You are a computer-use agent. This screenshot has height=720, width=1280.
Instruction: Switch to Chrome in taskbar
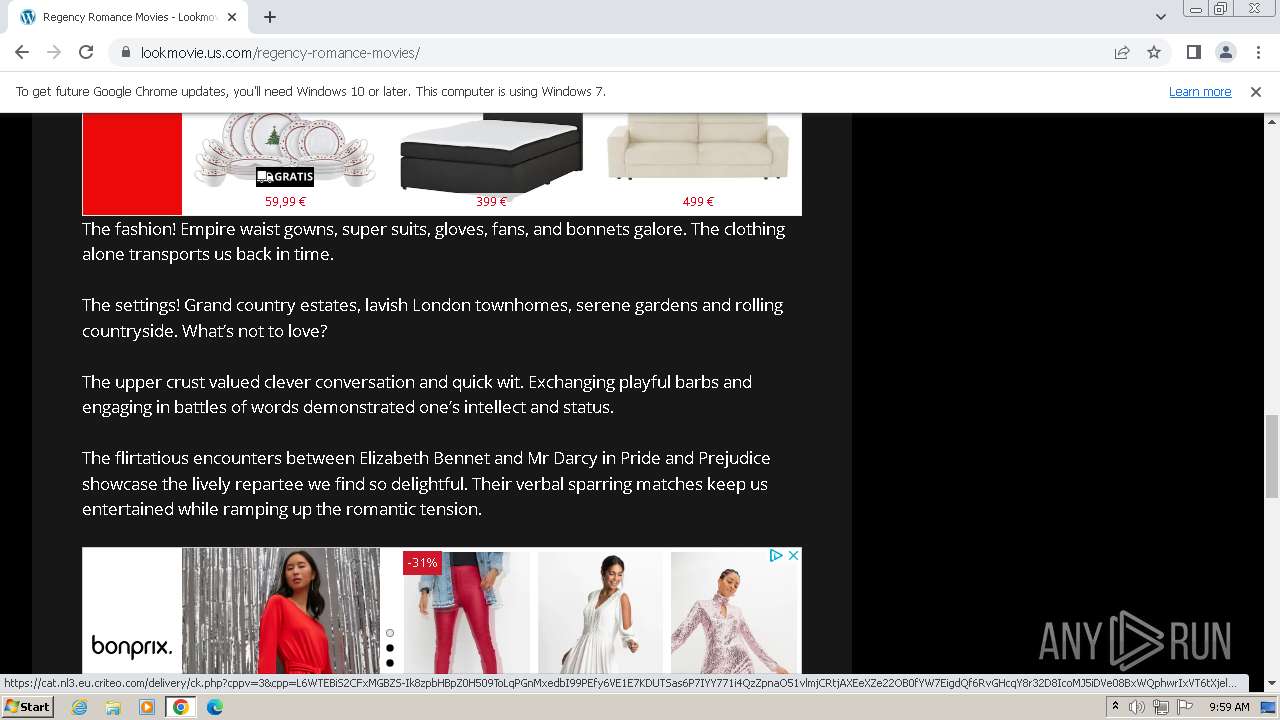tap(181, 707)
